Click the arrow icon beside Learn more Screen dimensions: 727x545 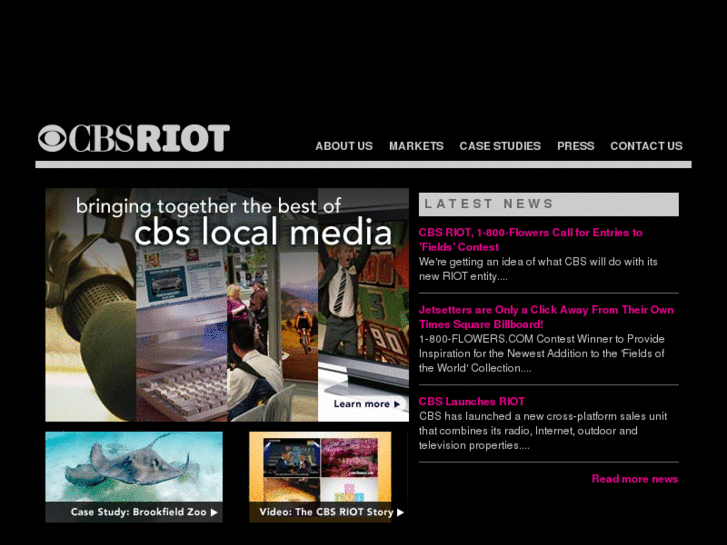click(x=397, y=404)
